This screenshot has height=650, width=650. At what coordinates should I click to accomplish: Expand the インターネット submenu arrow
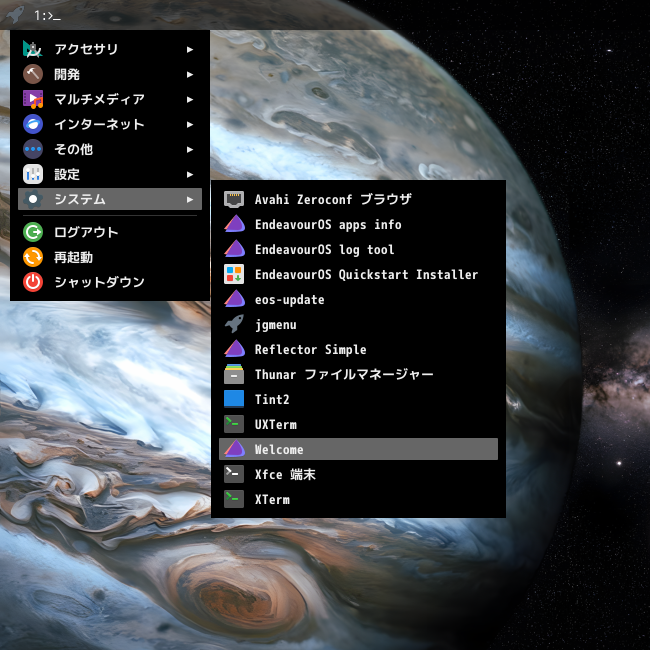[x=190, y=124]
